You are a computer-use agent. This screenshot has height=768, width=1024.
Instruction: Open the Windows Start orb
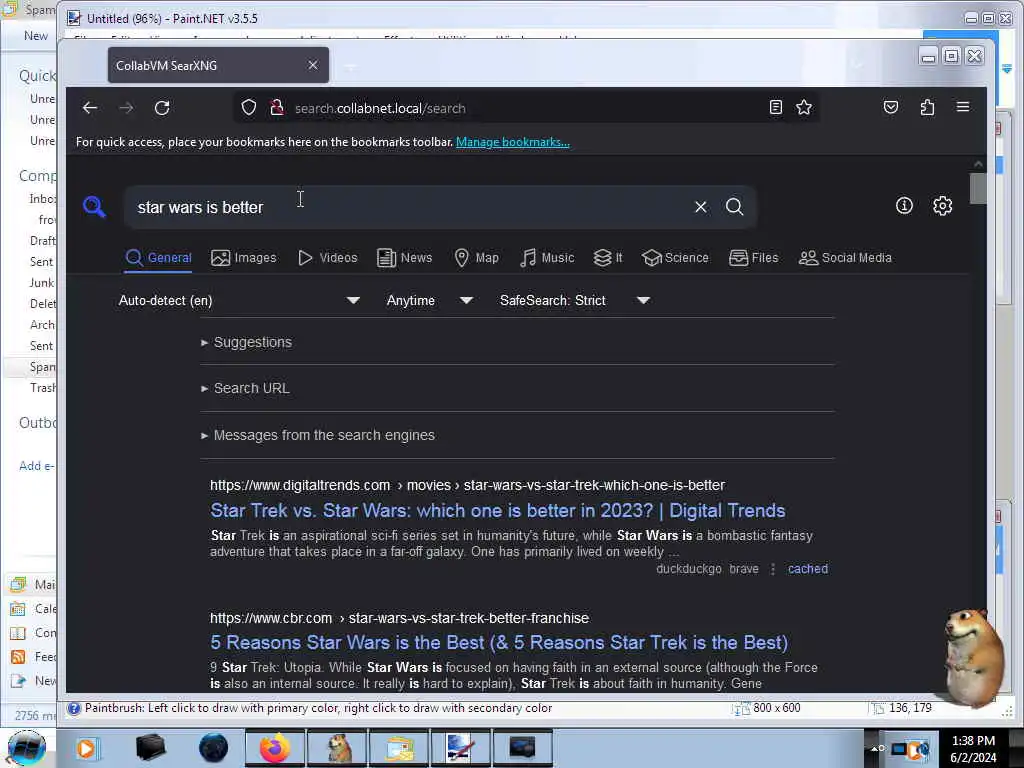coord(26,748)
